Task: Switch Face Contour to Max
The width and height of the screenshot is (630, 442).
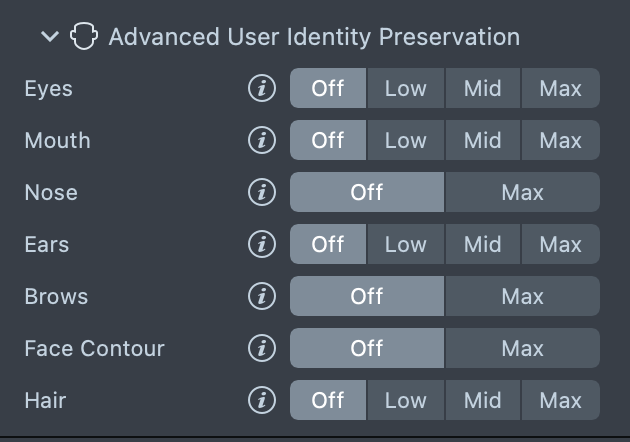Action: [x=522, y=348]
